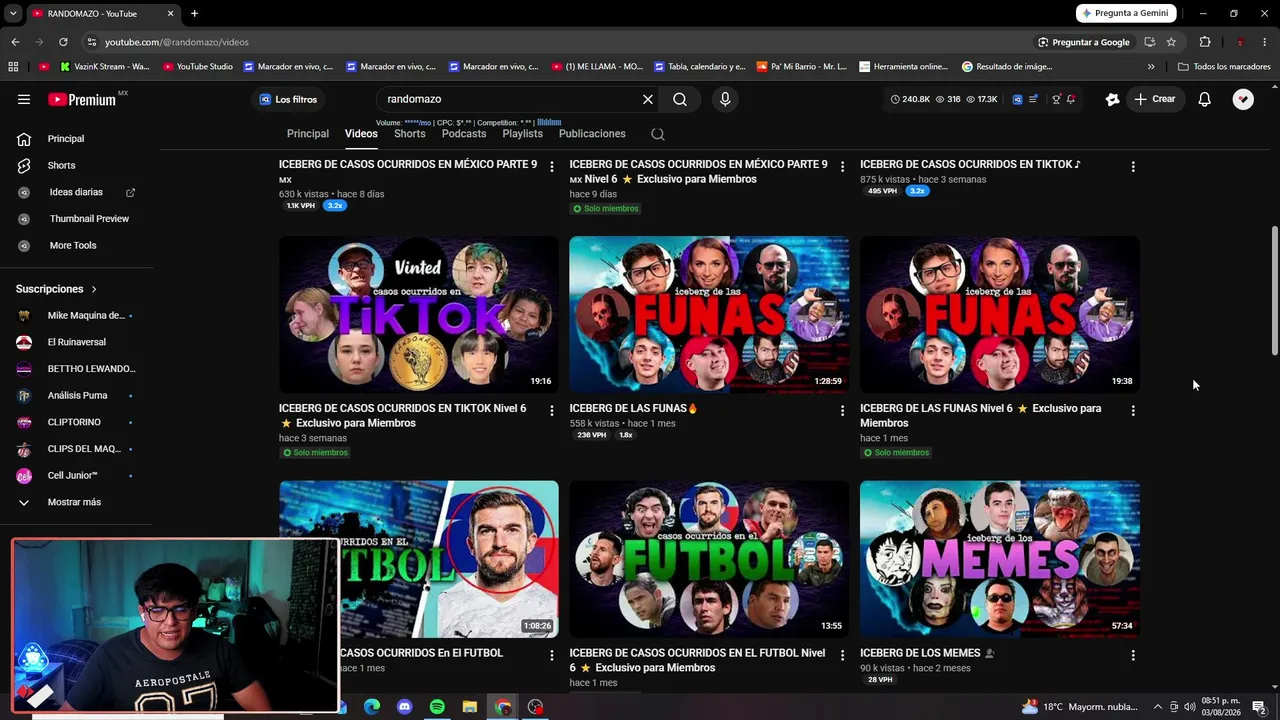1280x720 pixels.
Task: Open the blue IQ extension icon in header
Action: 1017,99
